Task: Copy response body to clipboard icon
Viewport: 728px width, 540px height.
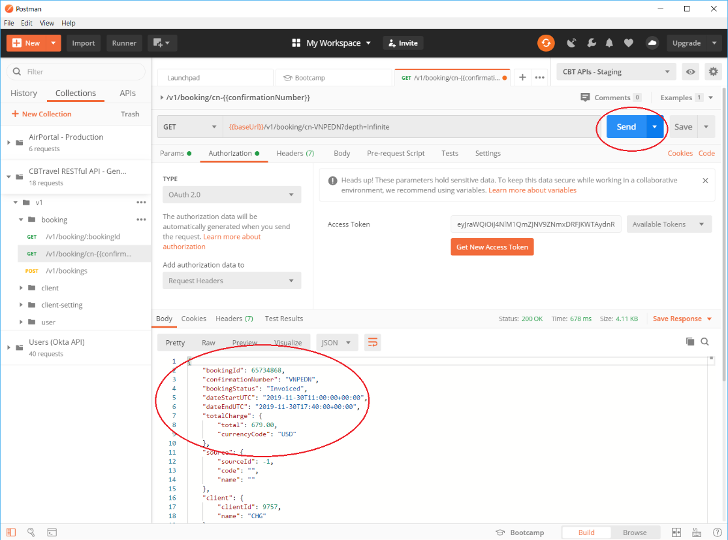Action: pyautogui.click(x=690, y=342)
